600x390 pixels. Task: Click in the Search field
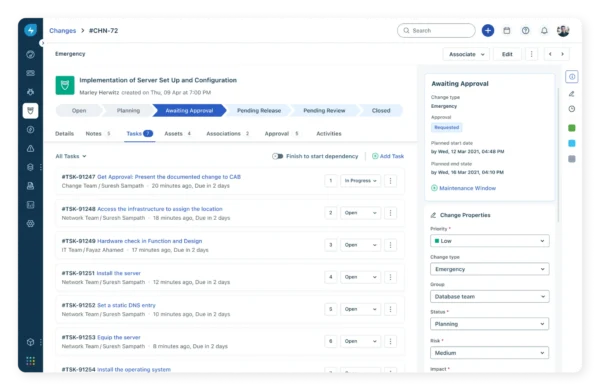coord(436,31)
